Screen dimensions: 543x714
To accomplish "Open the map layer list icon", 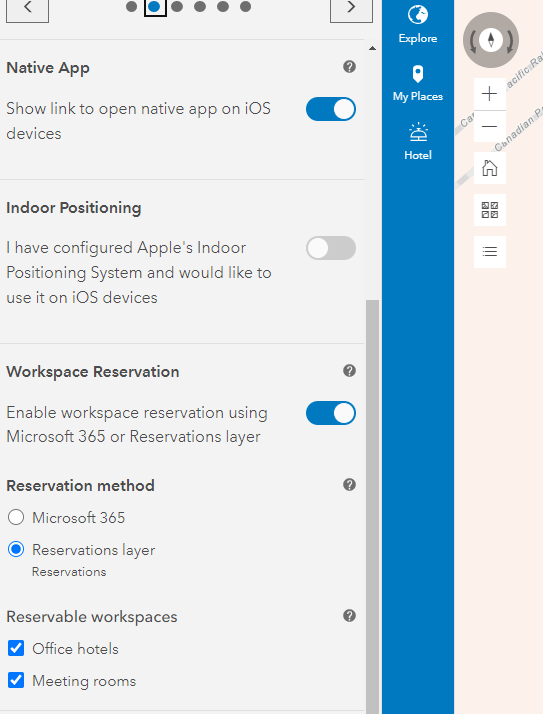I will pos(490,252).
